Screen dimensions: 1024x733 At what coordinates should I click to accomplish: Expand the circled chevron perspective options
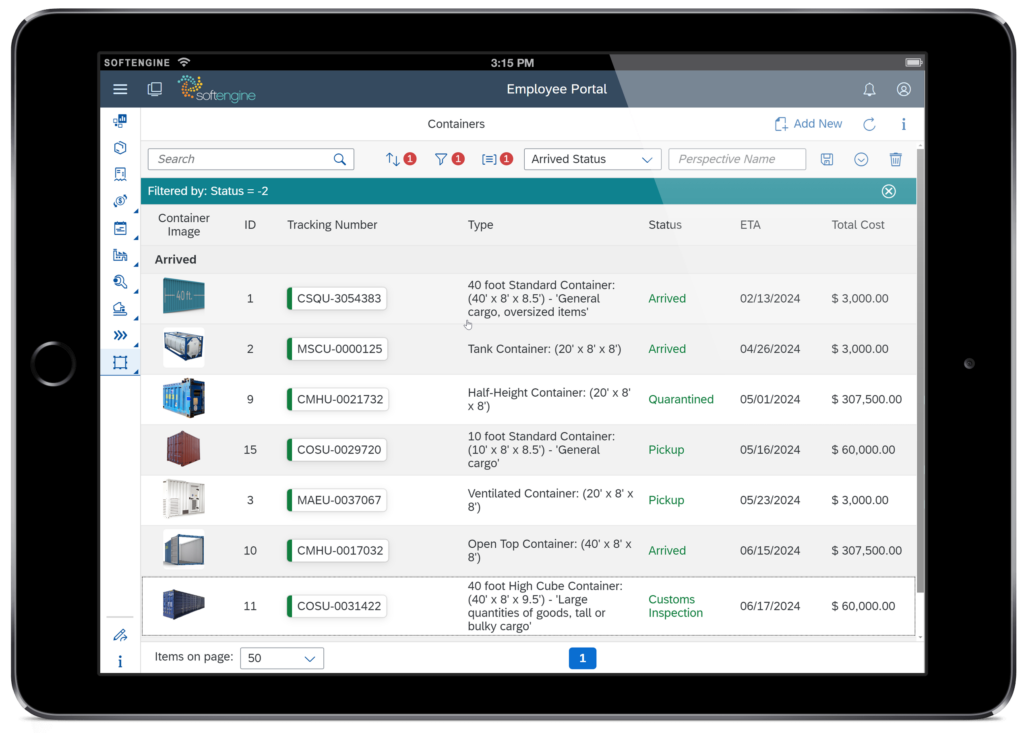861,159
